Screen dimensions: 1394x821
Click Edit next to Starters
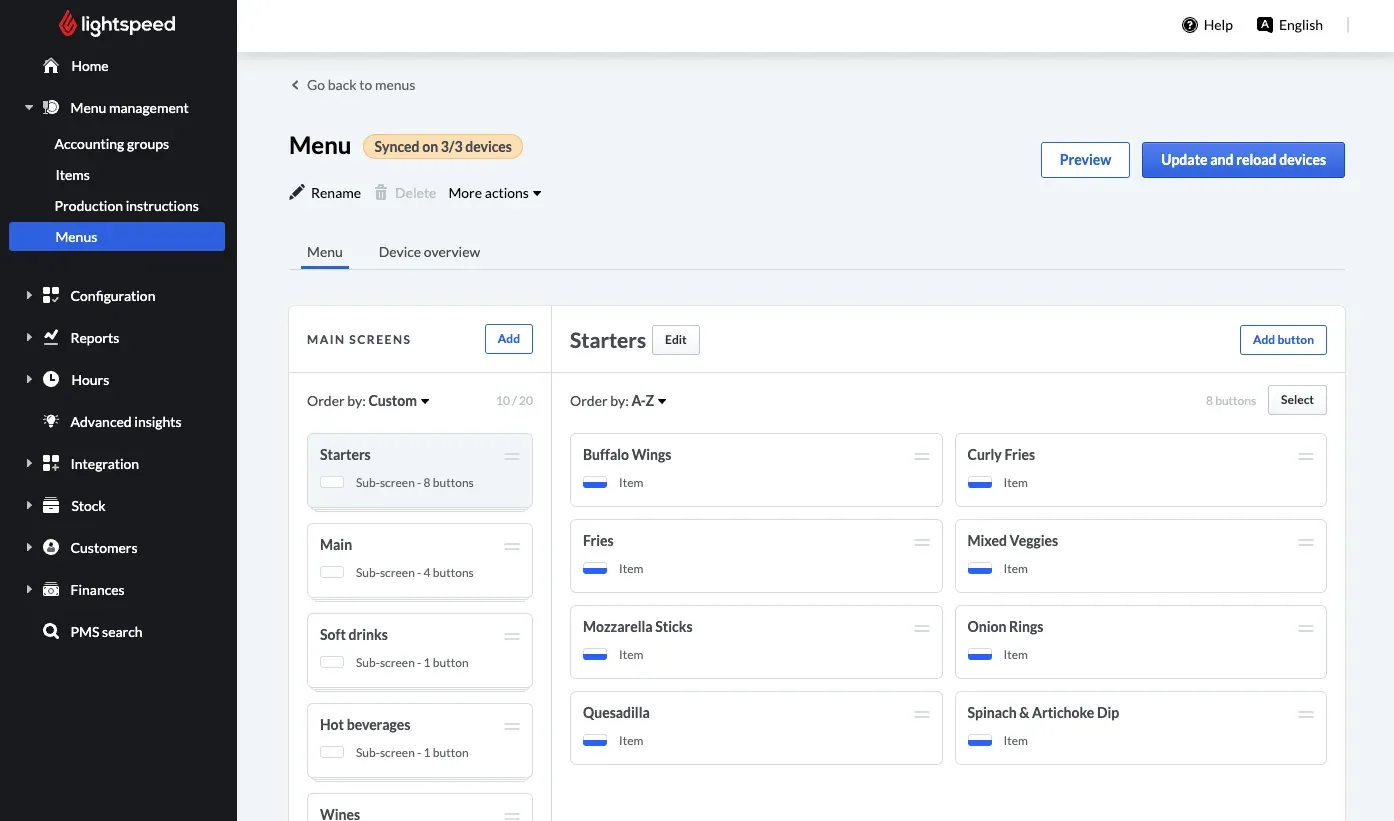tap(676, 340)
